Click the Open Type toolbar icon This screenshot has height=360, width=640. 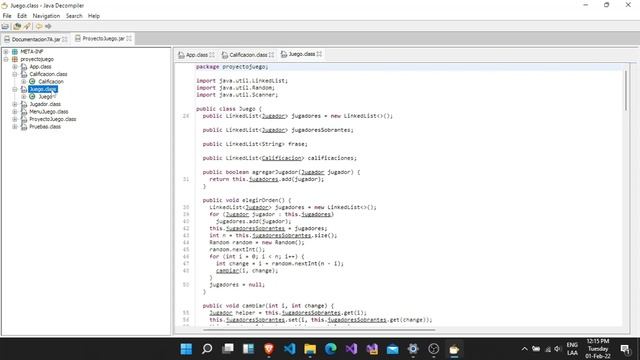tap(17, 27)
